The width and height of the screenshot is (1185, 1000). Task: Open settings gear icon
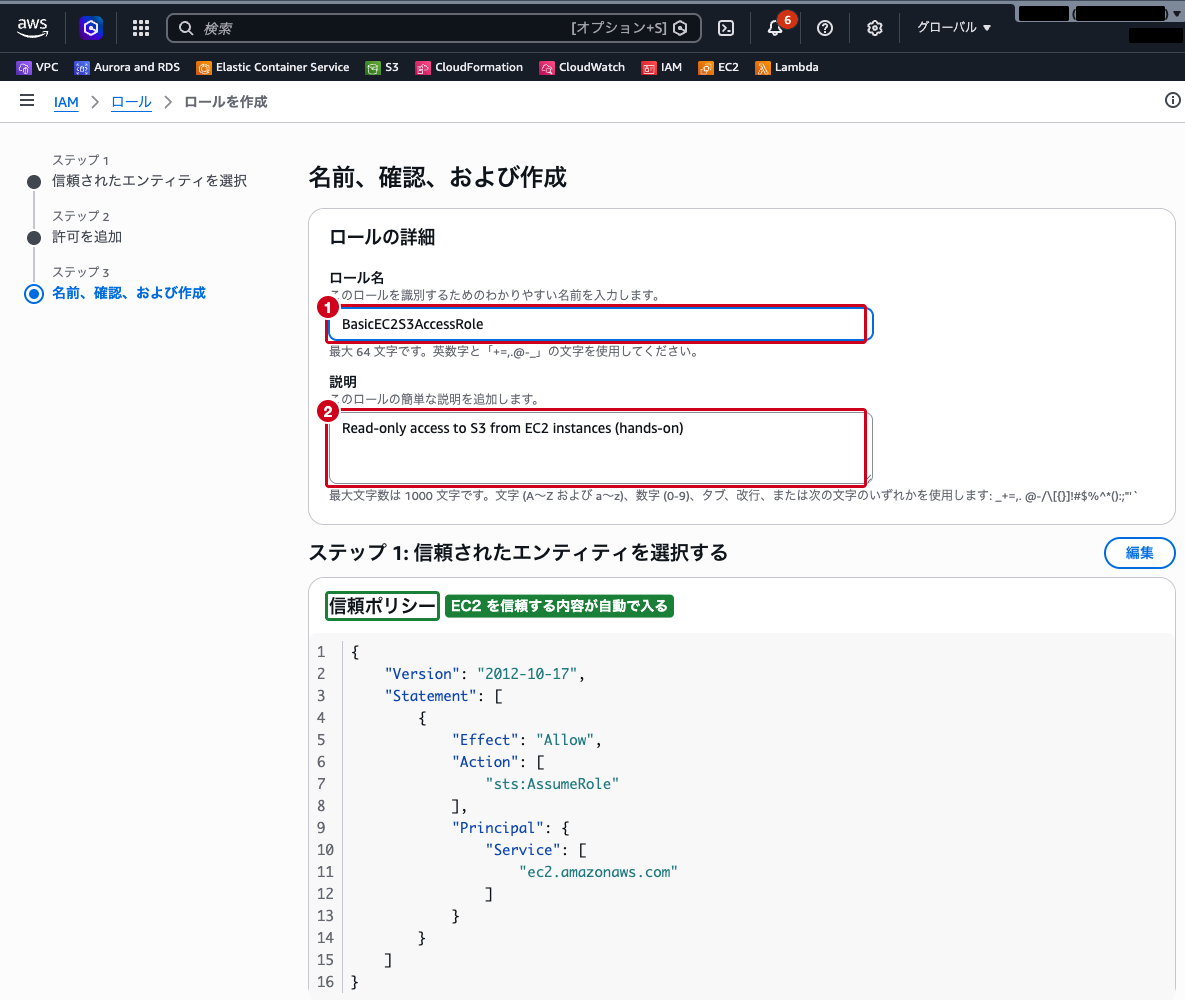[874, 28]
